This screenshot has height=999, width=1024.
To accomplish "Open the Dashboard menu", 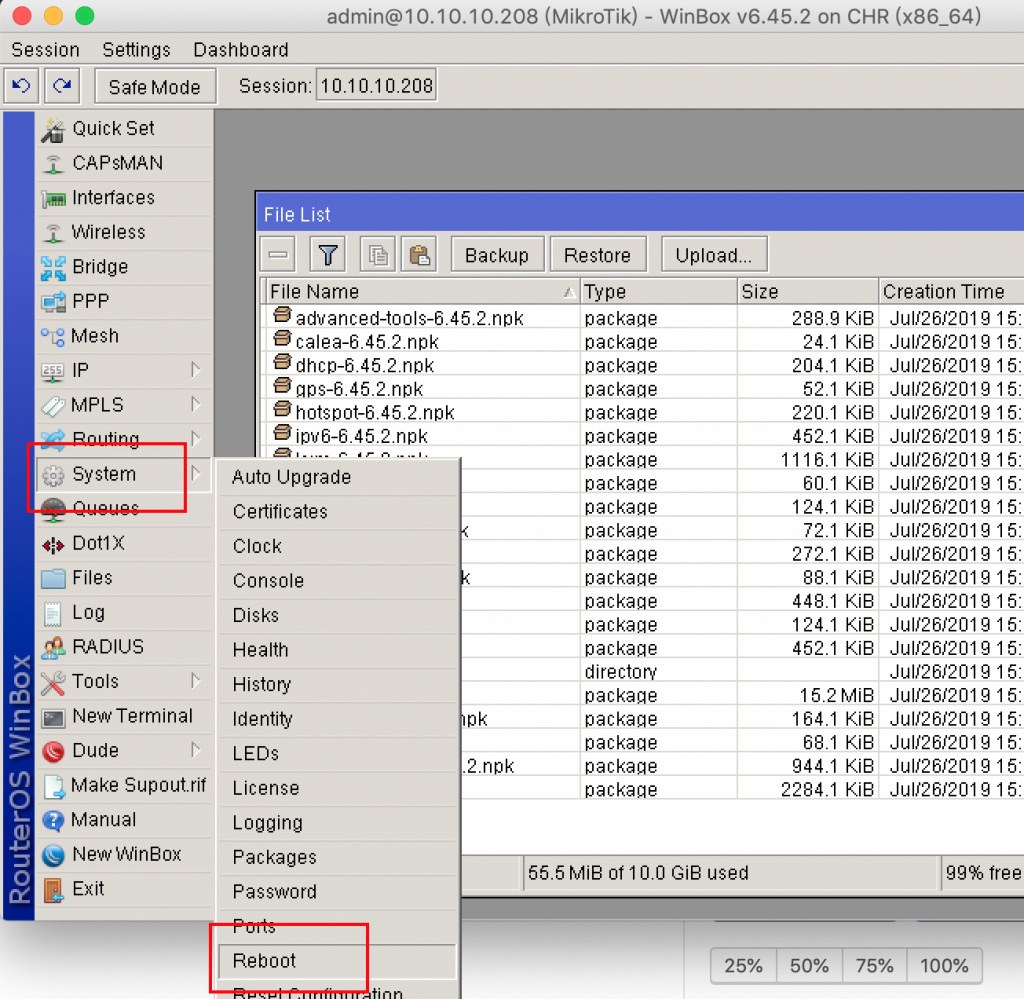I will (x=240, y=50).
